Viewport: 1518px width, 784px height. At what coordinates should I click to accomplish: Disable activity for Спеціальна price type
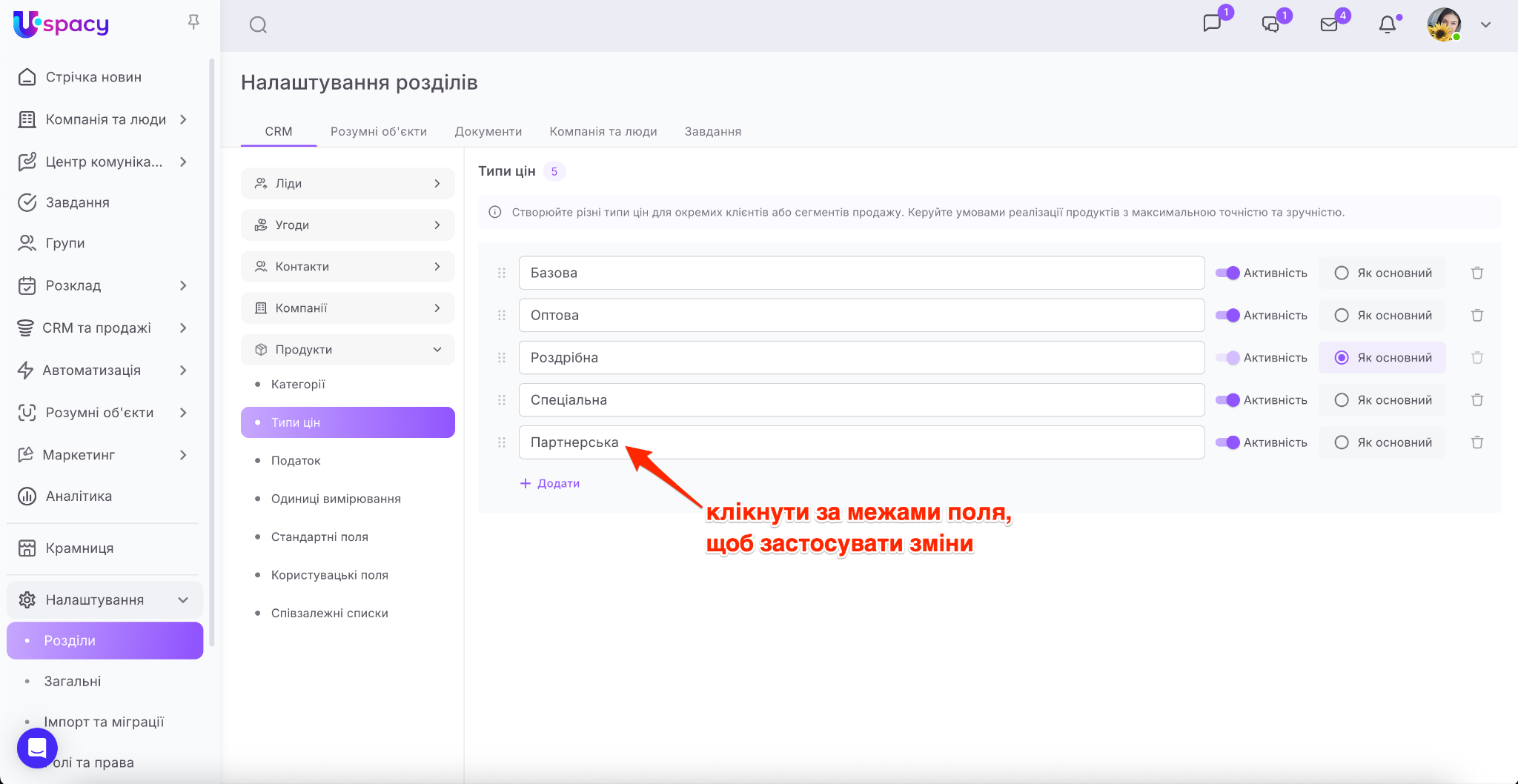tap(1227, 400)
